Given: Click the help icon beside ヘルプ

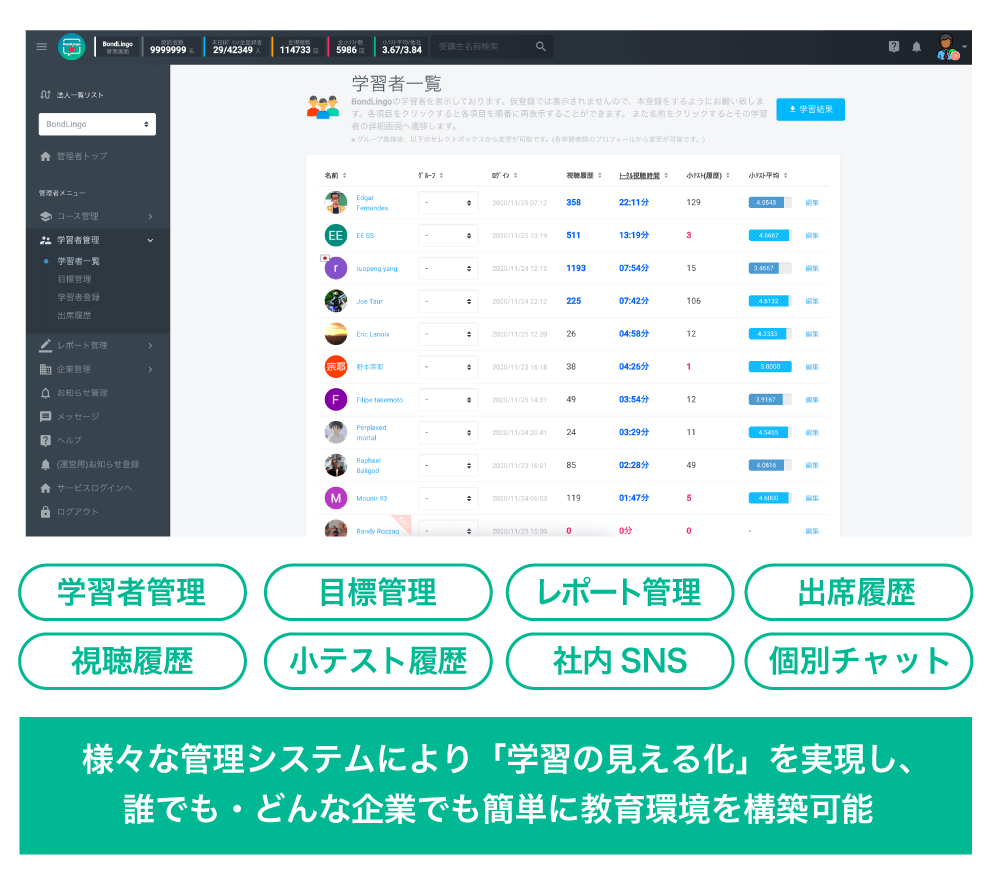Looking at the screenshot, I should [x=45, y=440].
